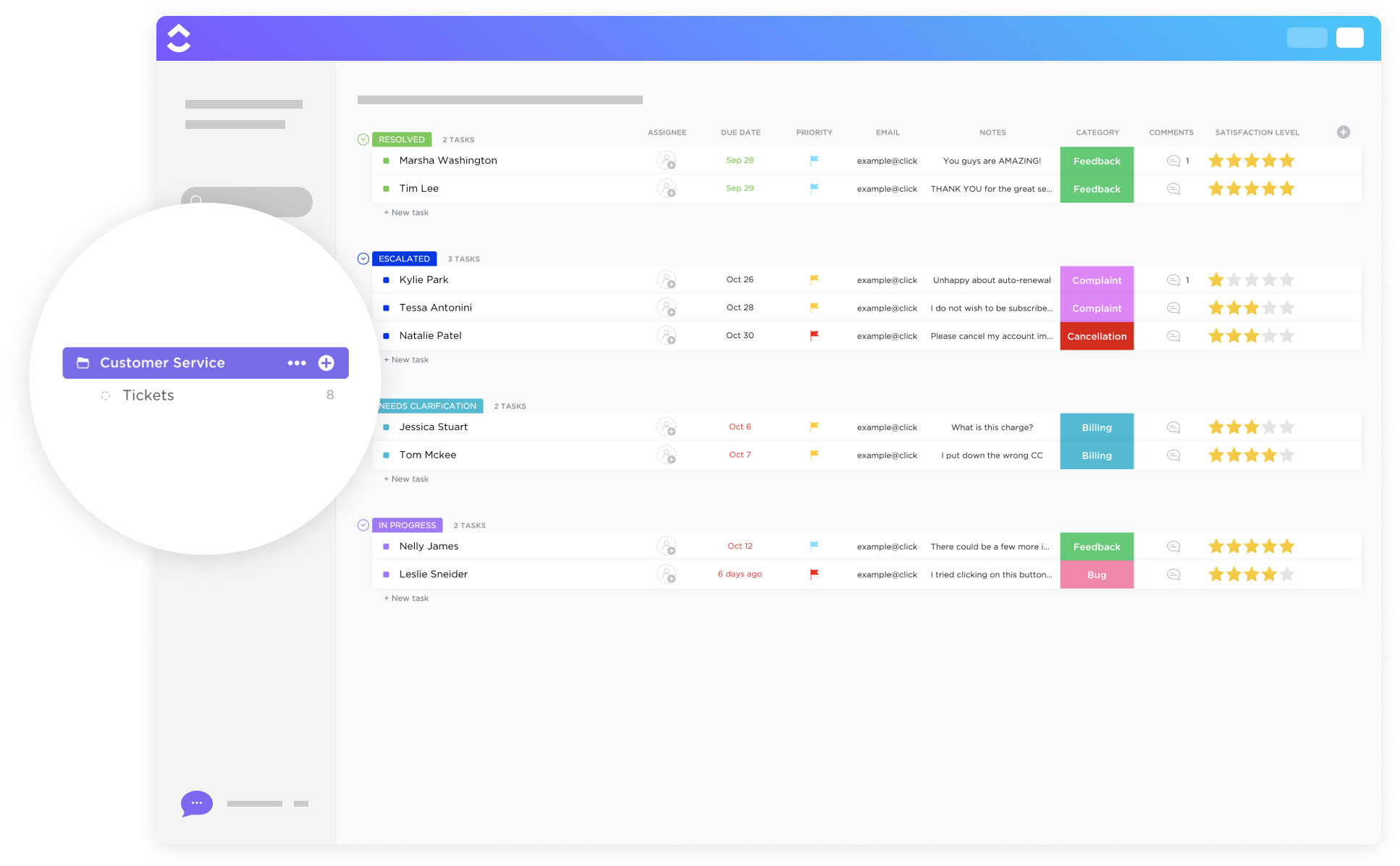This screenshot has height=866, width=1400.
Task: Click the due date Oct 28 for Tessa Antonini
Action: coord(740,307)
